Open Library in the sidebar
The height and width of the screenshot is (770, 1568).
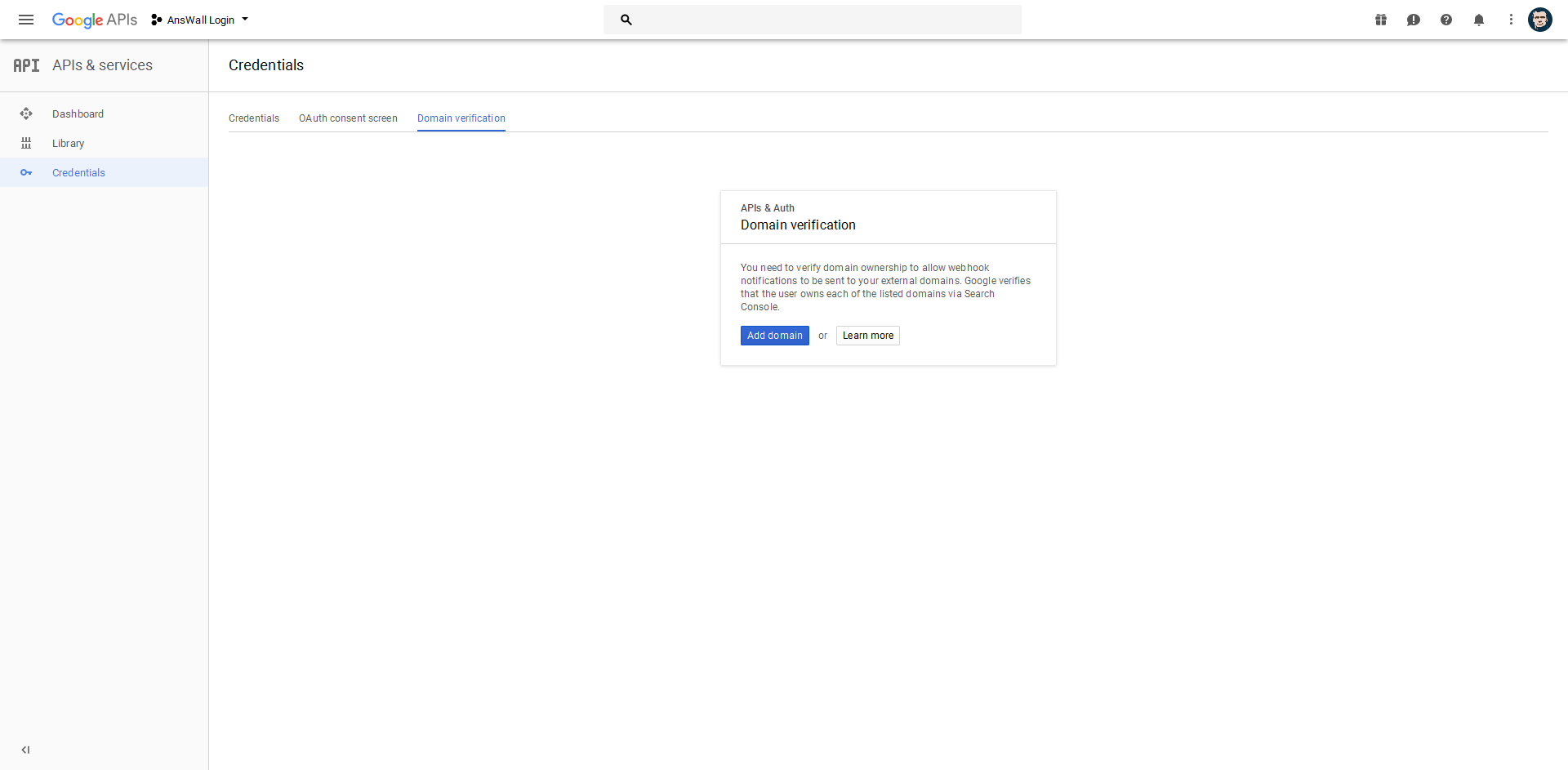click(x=104, y=143)
